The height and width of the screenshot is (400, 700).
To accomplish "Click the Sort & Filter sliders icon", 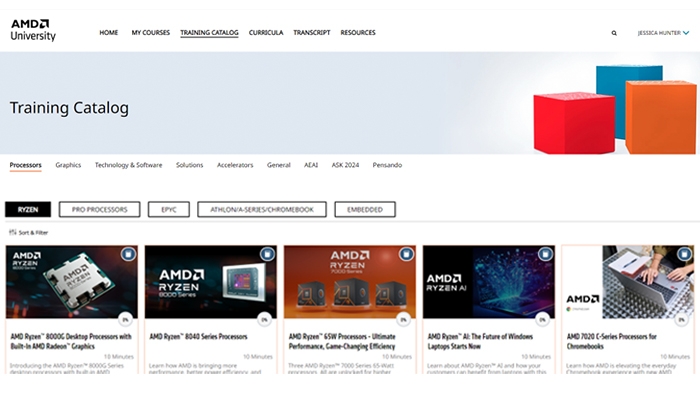I will click(12, 232).
